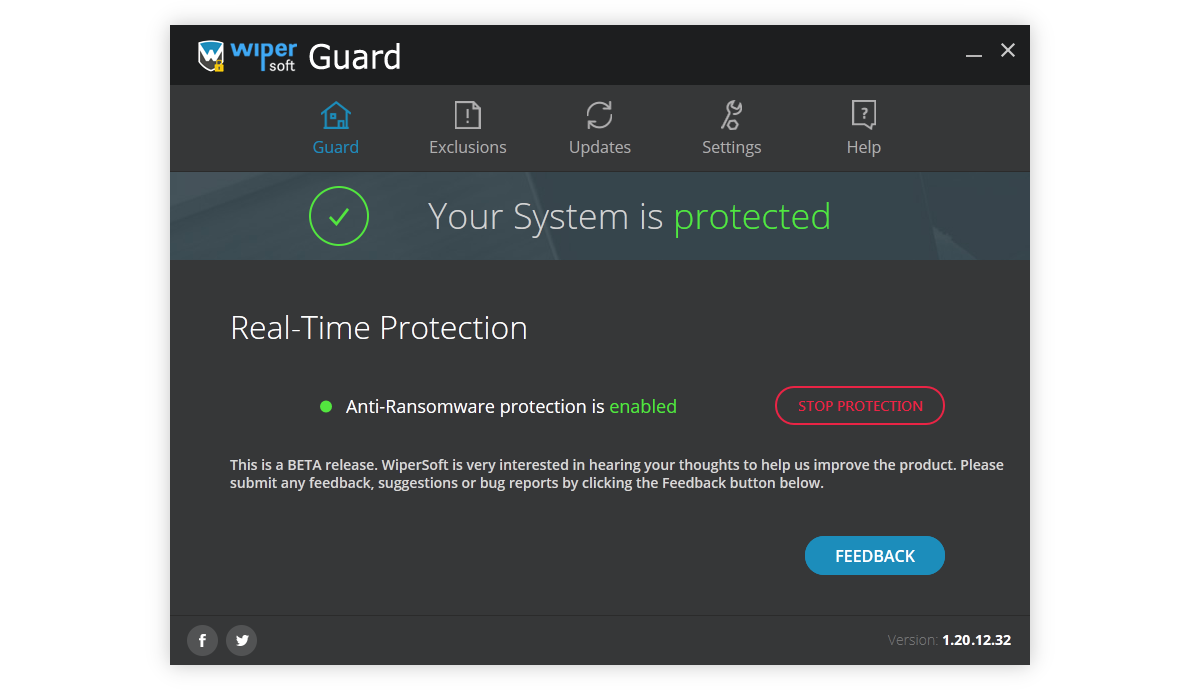The width and height of the screenshot is (1200, 690).
Task: Open the Facebook page icon
Action: click(202, 640)
